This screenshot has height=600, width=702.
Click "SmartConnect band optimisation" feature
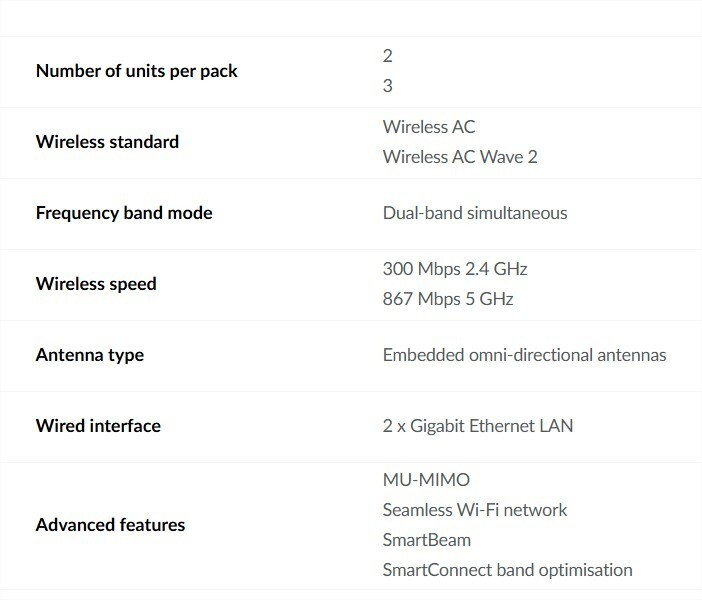[x=507, y=570]
